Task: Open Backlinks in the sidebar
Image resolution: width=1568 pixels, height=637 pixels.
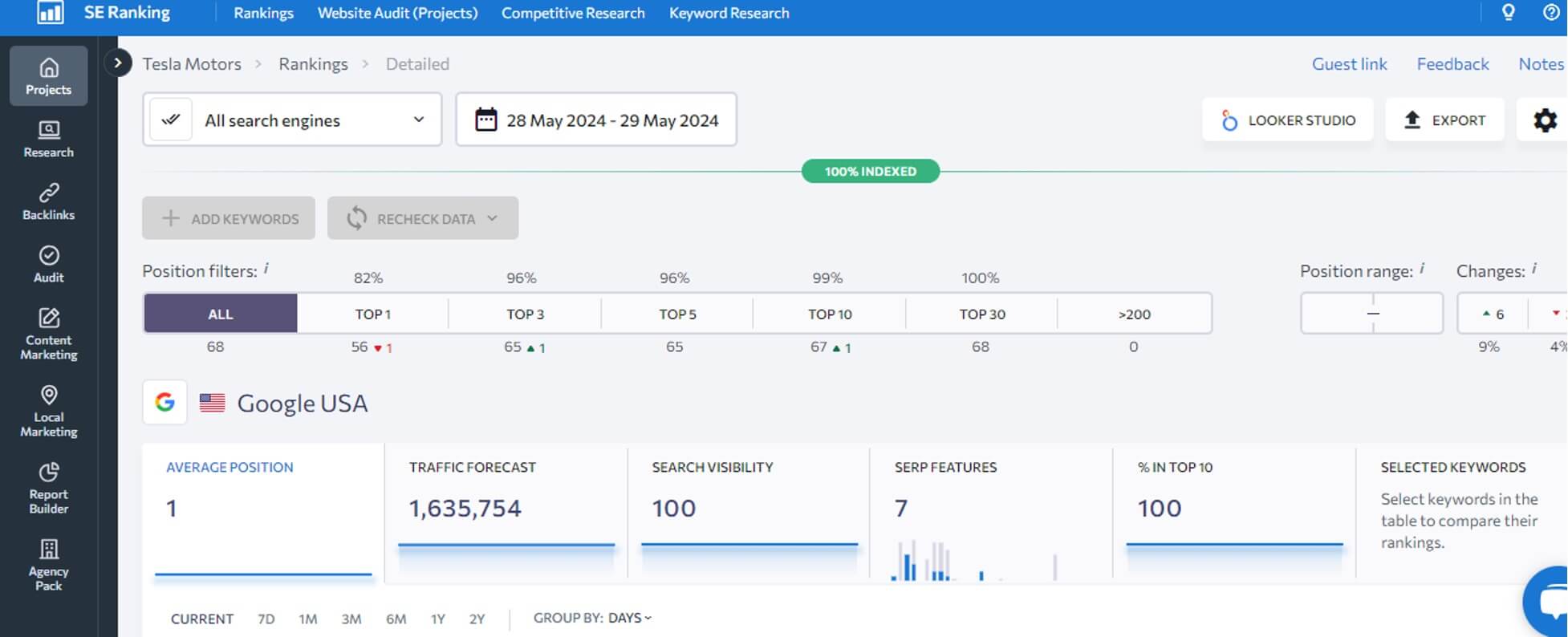Action: (49, 202)
